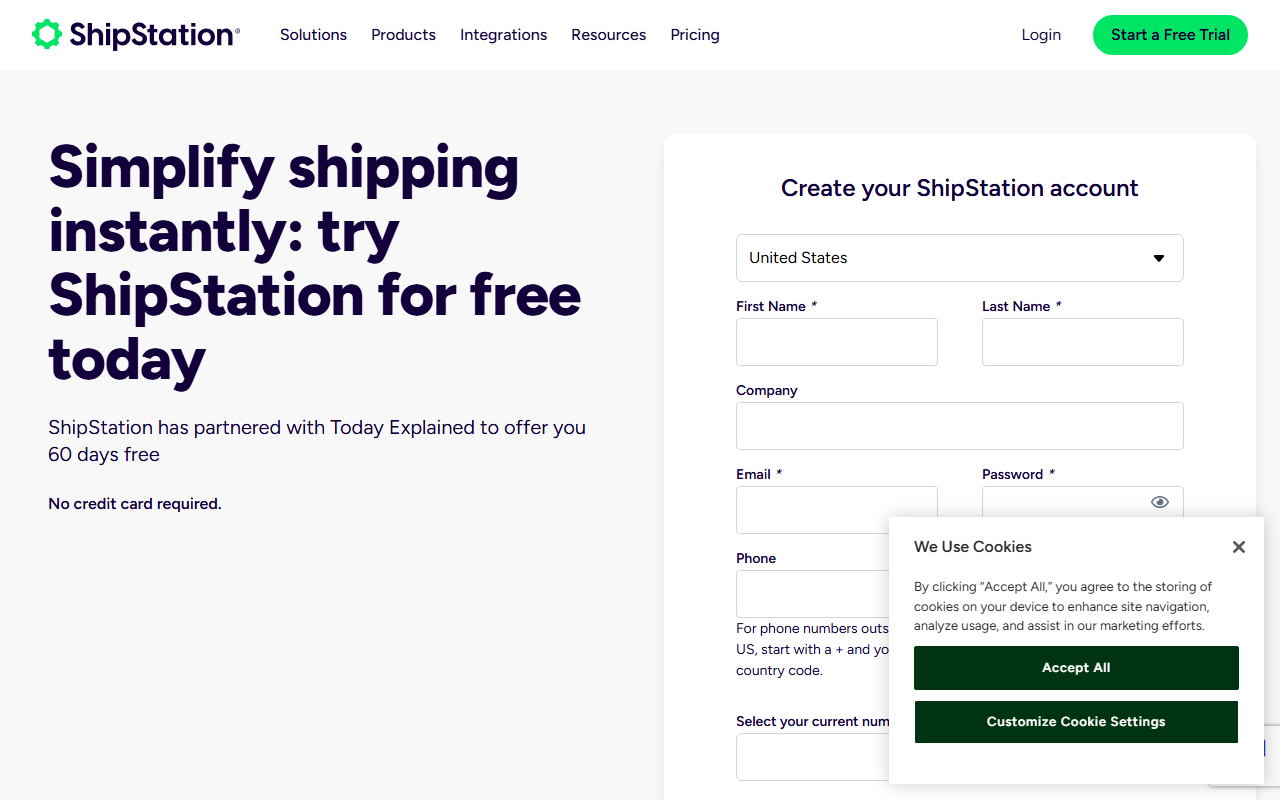Go to the Pricing page
This screenshot has width=1280, height=800.
[695, 35]
